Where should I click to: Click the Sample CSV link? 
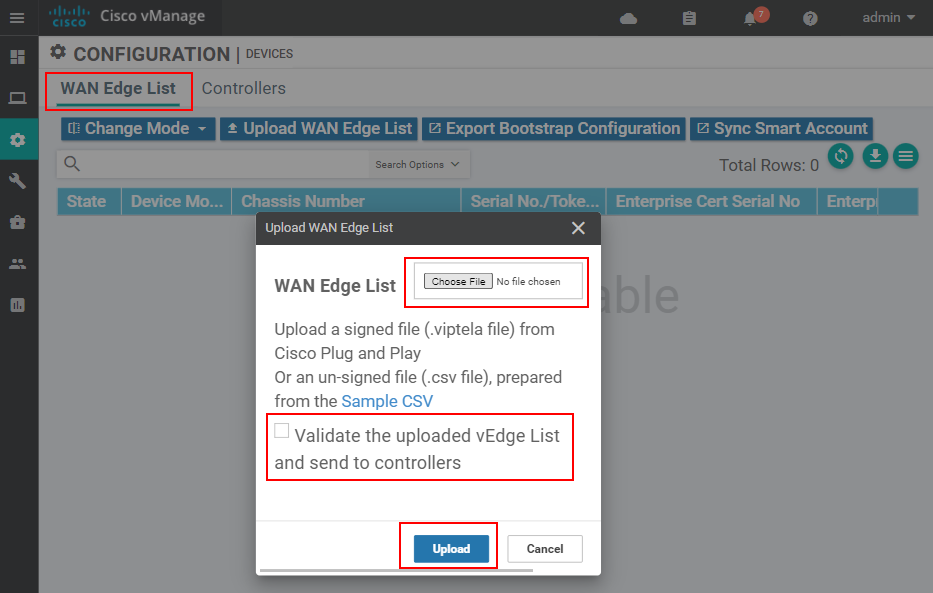[386, 400]
